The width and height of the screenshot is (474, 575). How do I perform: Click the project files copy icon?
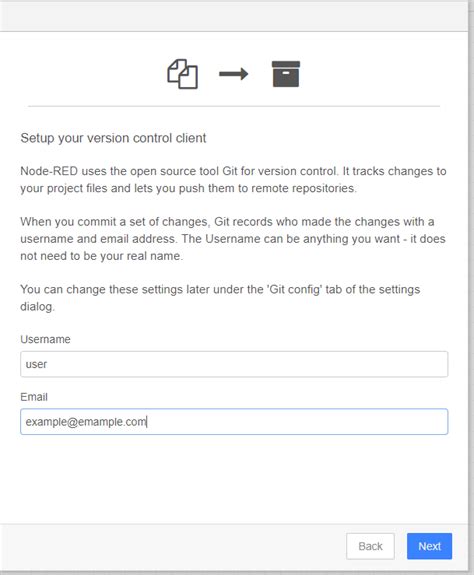pos(183,74)
